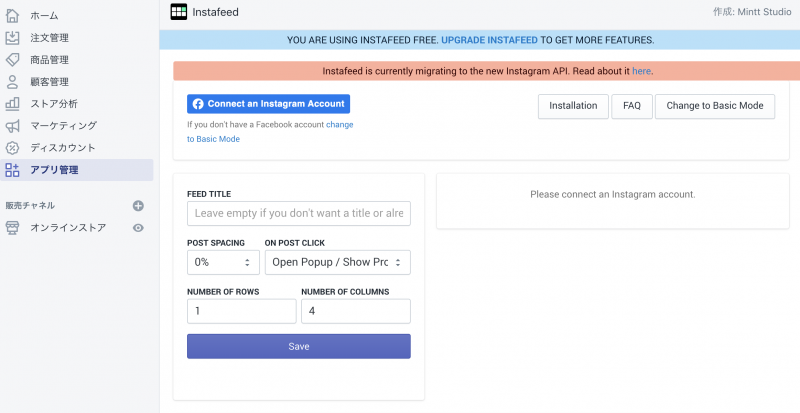Image resolution: width=800 pixels, height=413 pixels.
Task: Add a sales channel with plus icon
Action: [138, 206]
